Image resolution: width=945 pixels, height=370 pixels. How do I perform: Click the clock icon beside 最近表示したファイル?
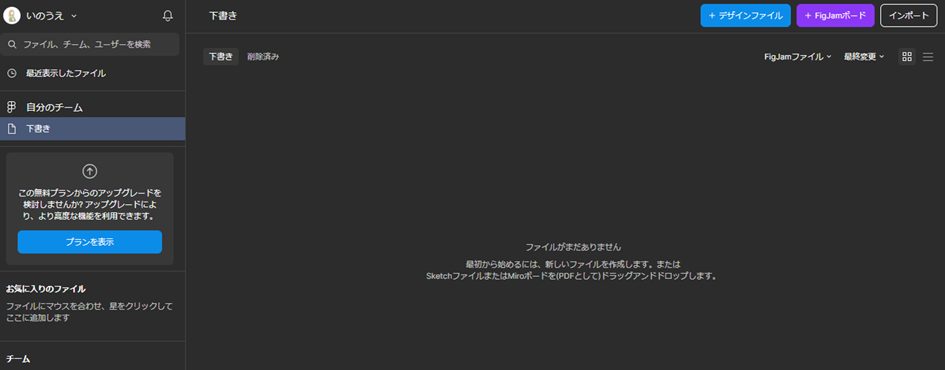pos(11,74)
